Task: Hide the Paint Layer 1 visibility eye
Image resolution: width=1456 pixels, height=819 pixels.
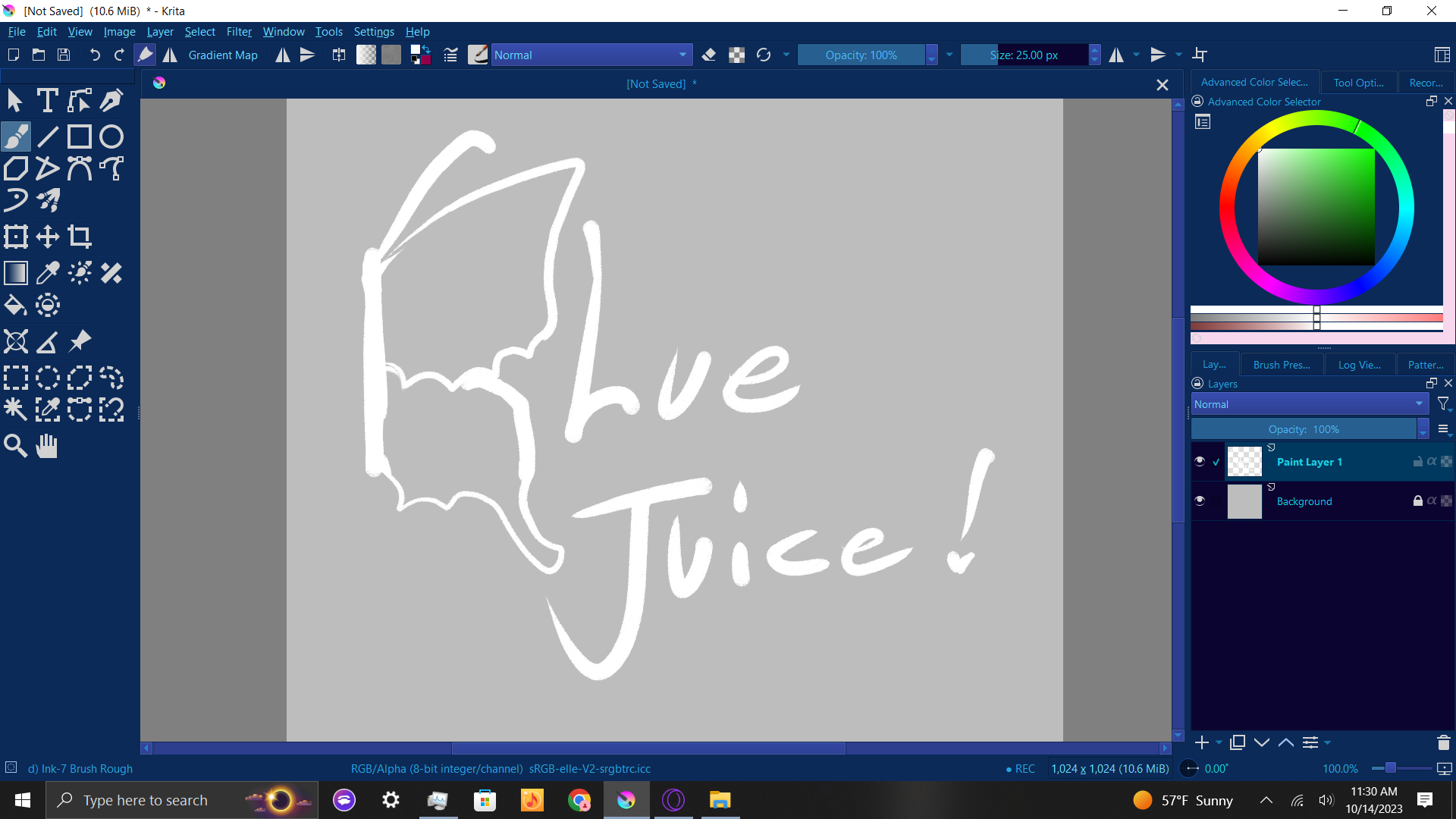Action: pyautogui.click(x=1200, y=461)
